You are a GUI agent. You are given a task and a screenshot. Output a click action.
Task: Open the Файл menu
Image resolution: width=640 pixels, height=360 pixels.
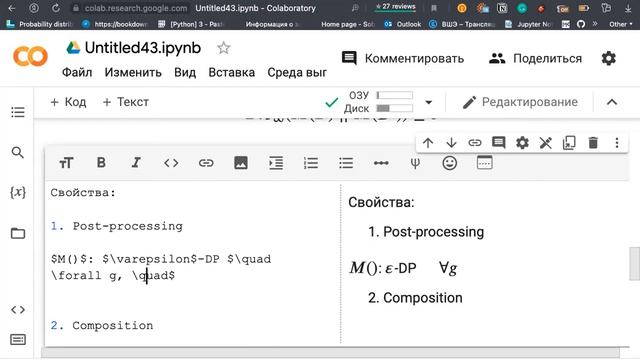pyautogui.click(x=77, y=72)
